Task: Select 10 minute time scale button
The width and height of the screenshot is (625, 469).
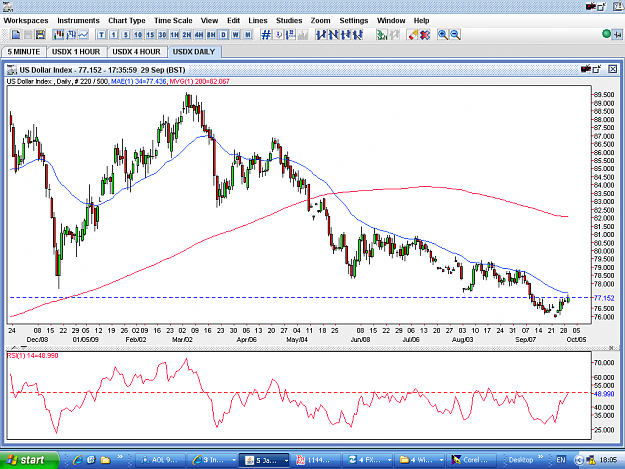Action: coord(138,35)
